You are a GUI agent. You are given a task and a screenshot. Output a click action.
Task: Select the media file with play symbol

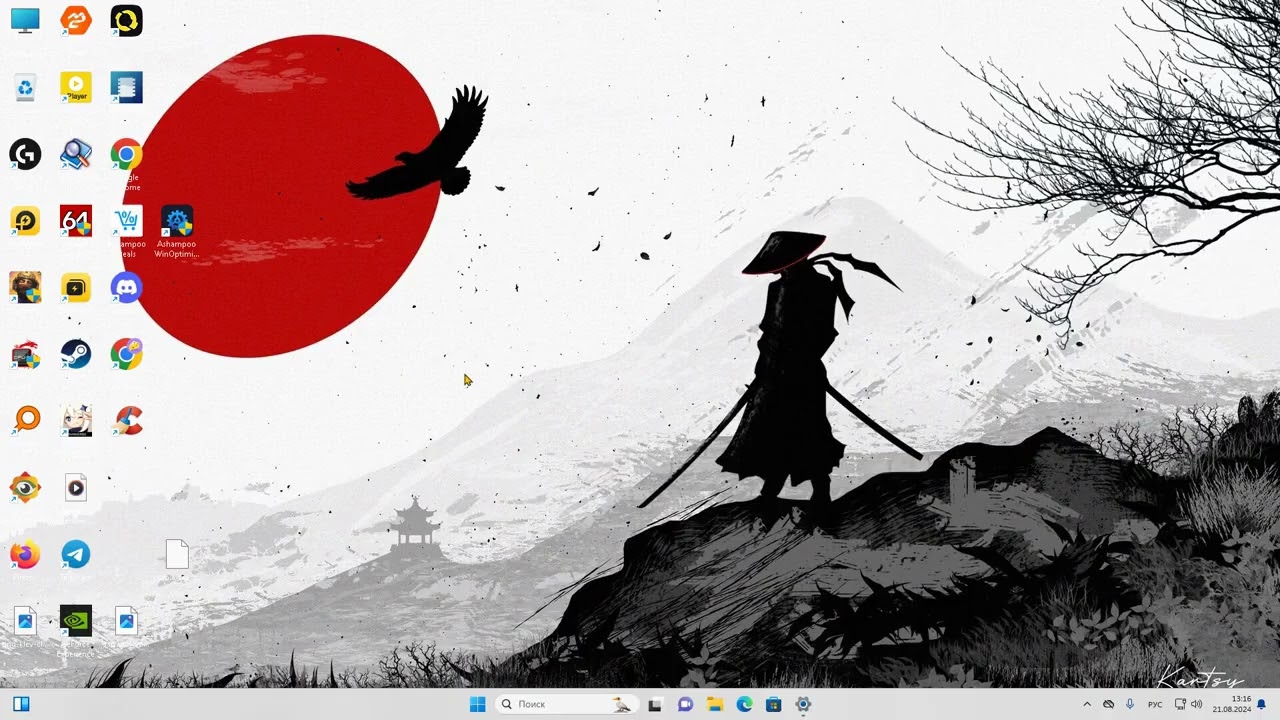pyautogui.click(x=76, y=488)
